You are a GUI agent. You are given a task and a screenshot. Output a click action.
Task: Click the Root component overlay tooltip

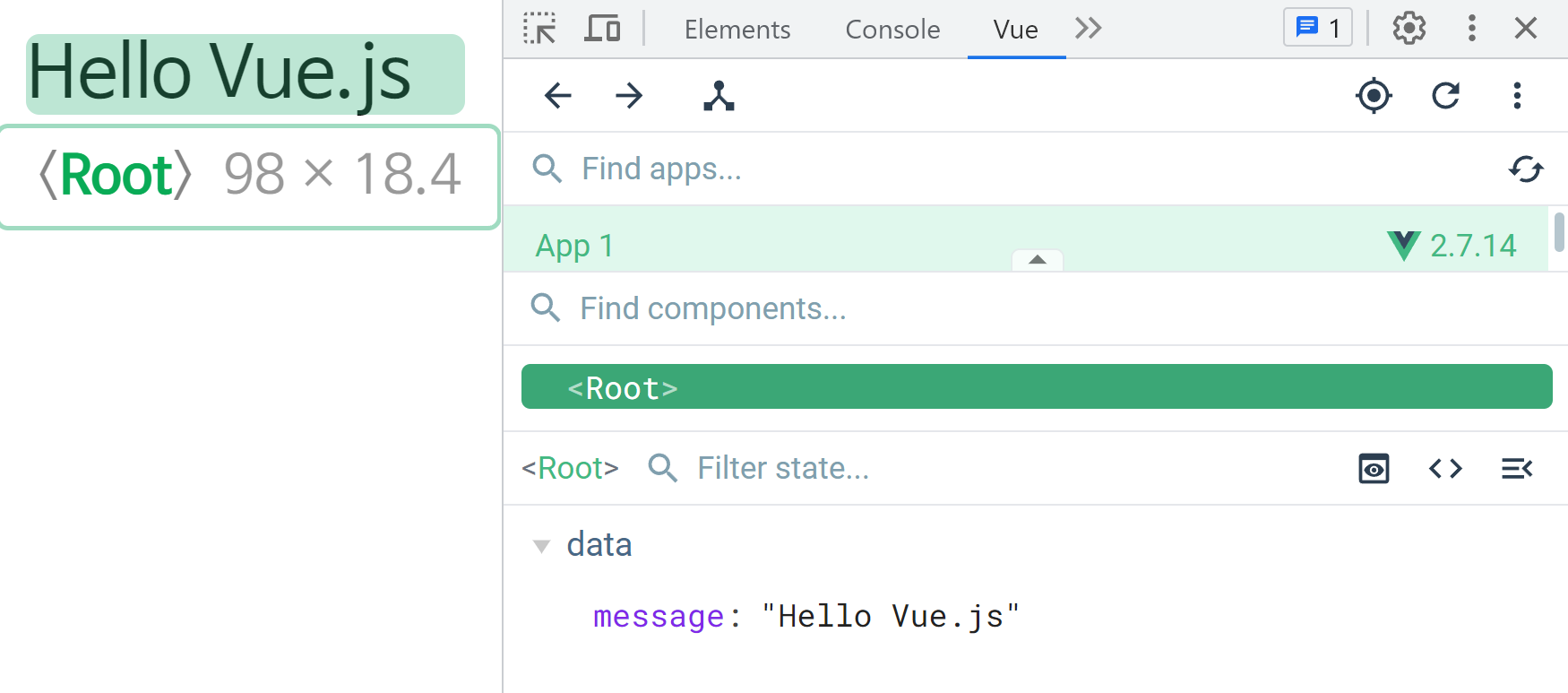pos(249,177)
